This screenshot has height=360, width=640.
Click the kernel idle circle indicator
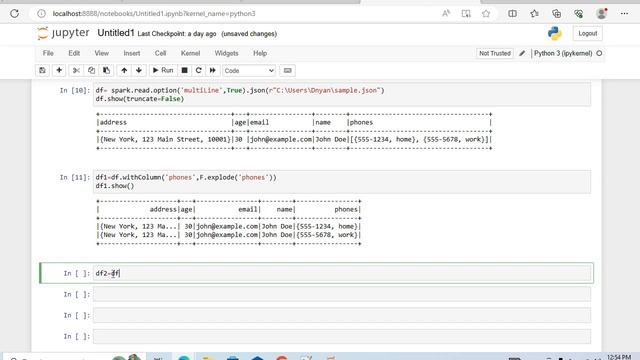click(x=599, y=53)
